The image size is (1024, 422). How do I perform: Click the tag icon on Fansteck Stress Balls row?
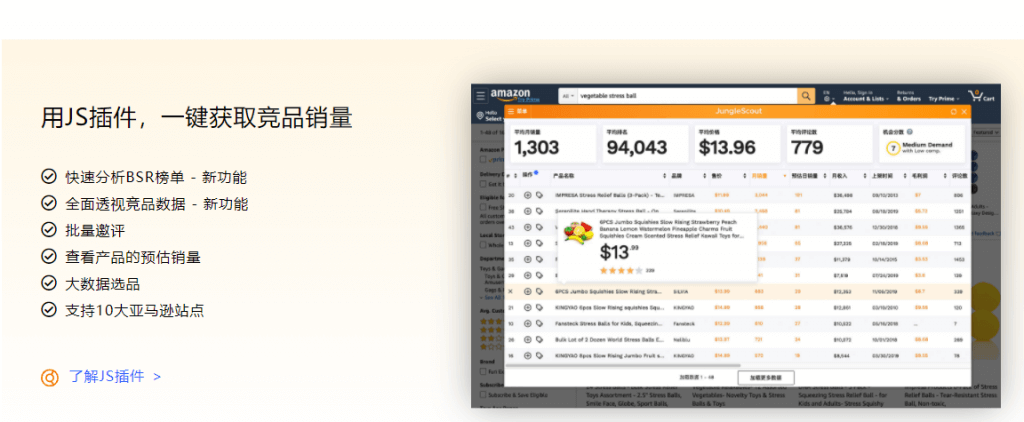539,323
